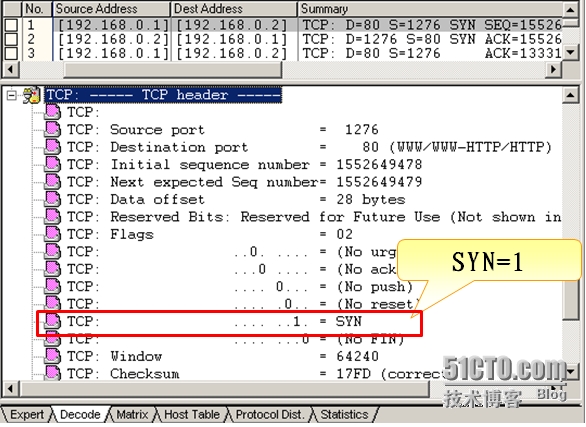Sort by the No. column header

(x=37, y=9)
